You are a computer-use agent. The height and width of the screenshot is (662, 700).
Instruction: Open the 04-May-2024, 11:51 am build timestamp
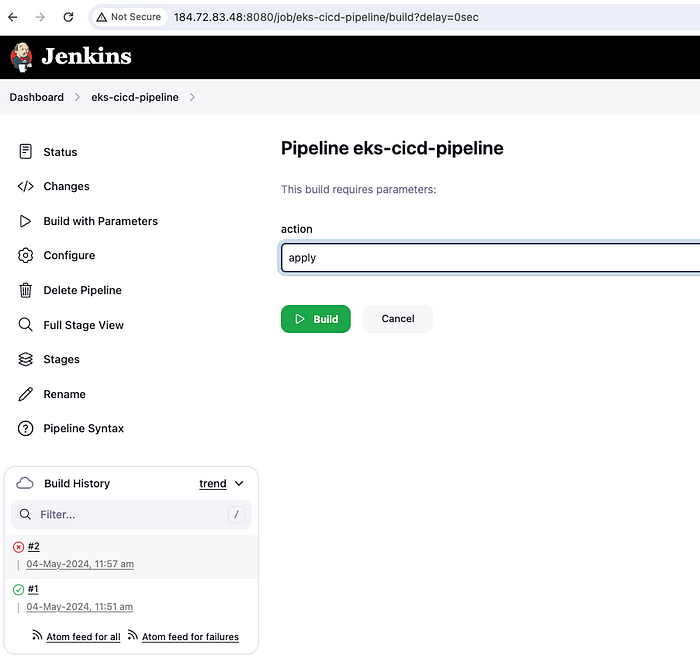tap(79, 607)
